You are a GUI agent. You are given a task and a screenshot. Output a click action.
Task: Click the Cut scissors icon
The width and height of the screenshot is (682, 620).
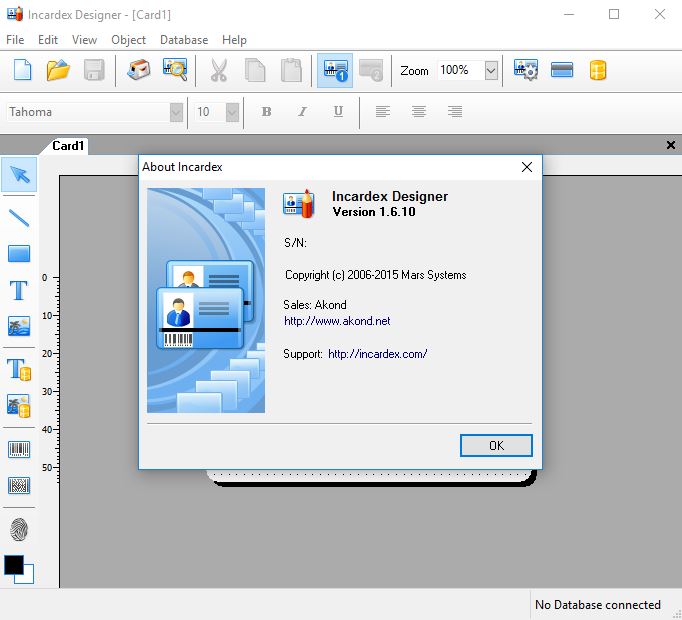pos(219,70)
